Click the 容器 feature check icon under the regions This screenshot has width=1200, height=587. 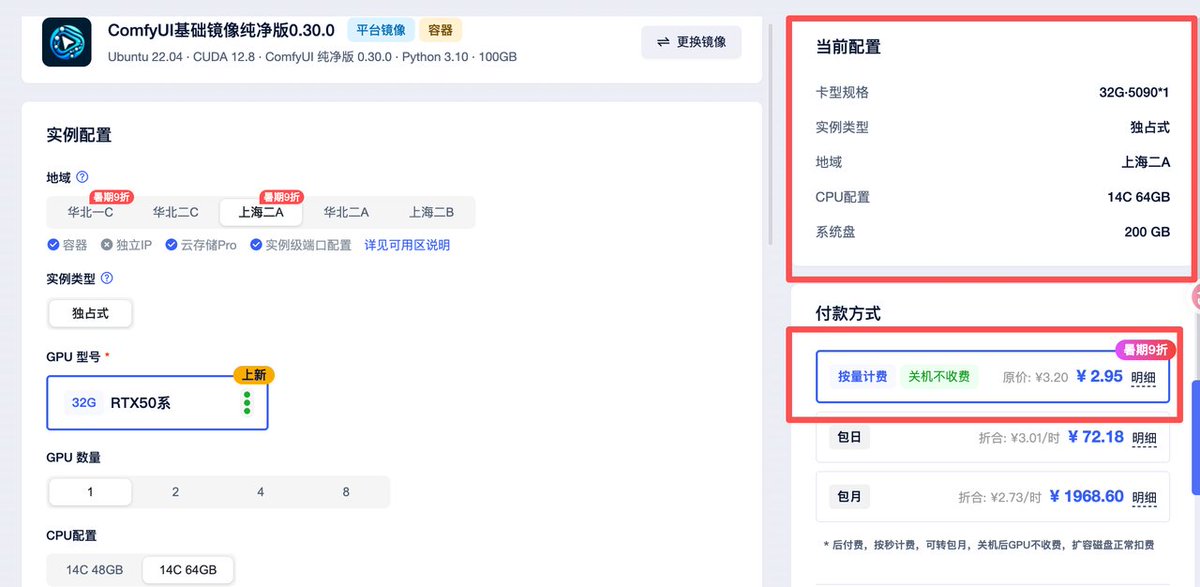point(53,245)
